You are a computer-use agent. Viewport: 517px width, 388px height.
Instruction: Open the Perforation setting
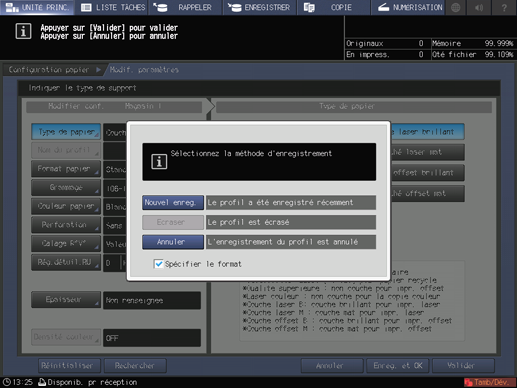(x=66, y=225)
